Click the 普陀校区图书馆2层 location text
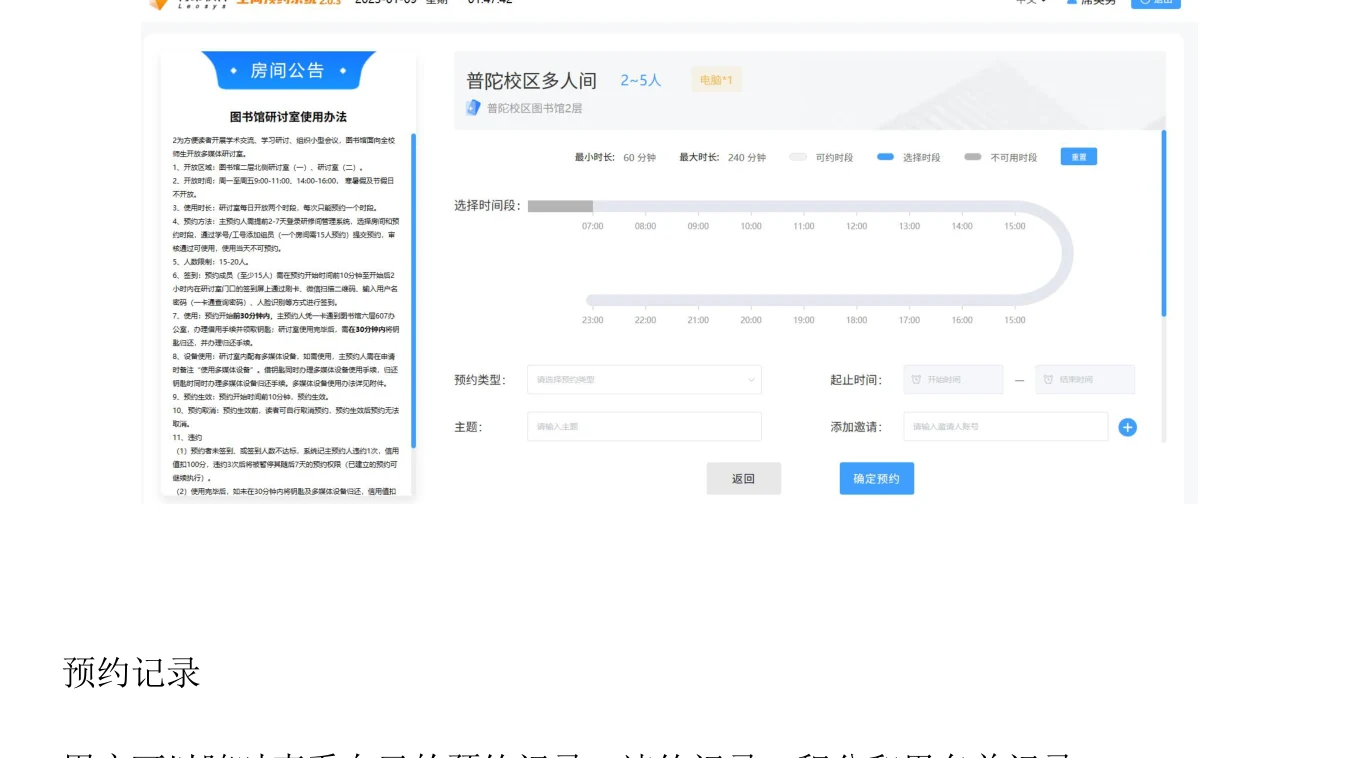 pyautogui.click(x=534, y=108)
